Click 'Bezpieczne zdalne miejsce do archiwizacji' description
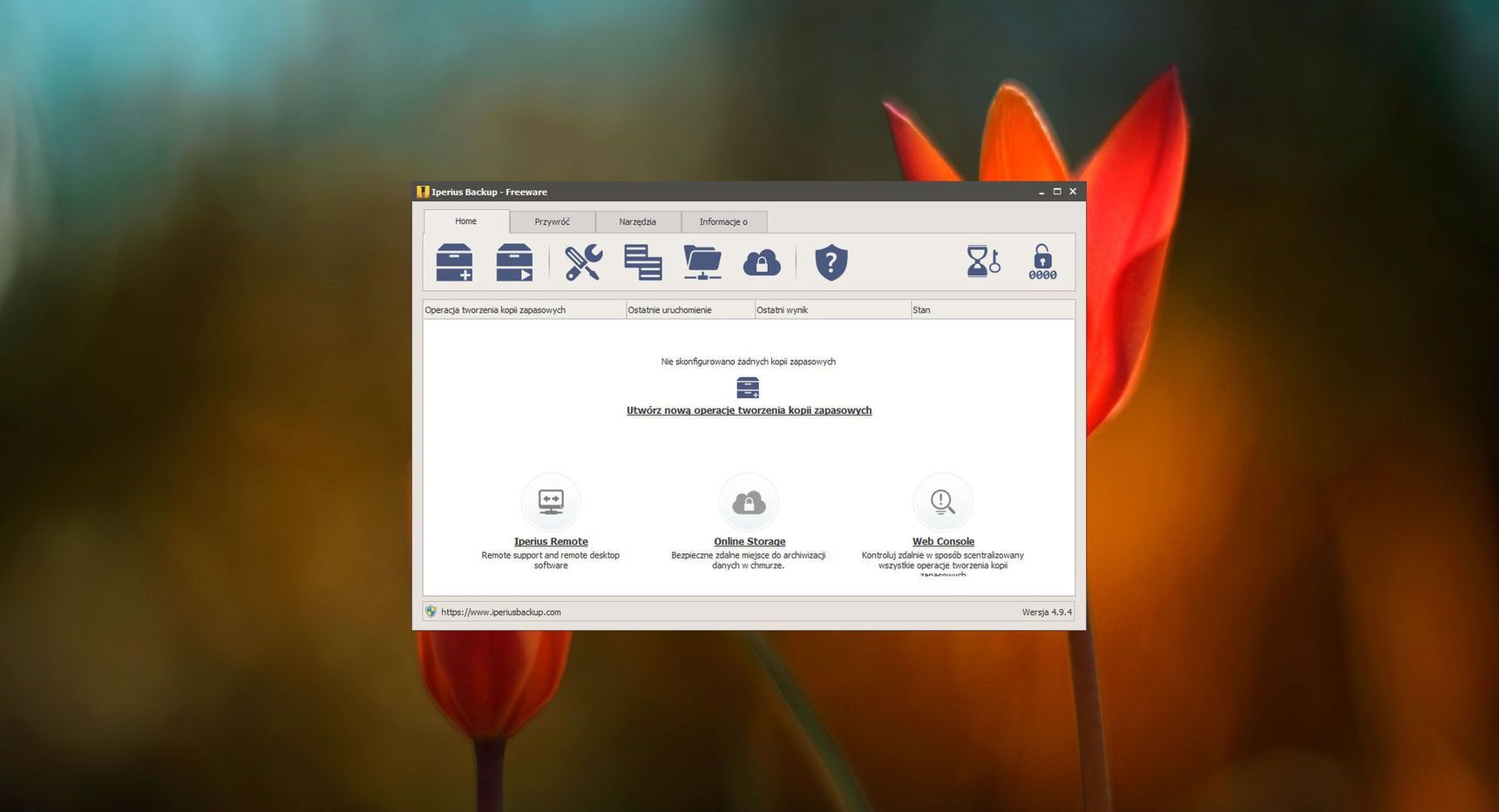 (749, 560)
